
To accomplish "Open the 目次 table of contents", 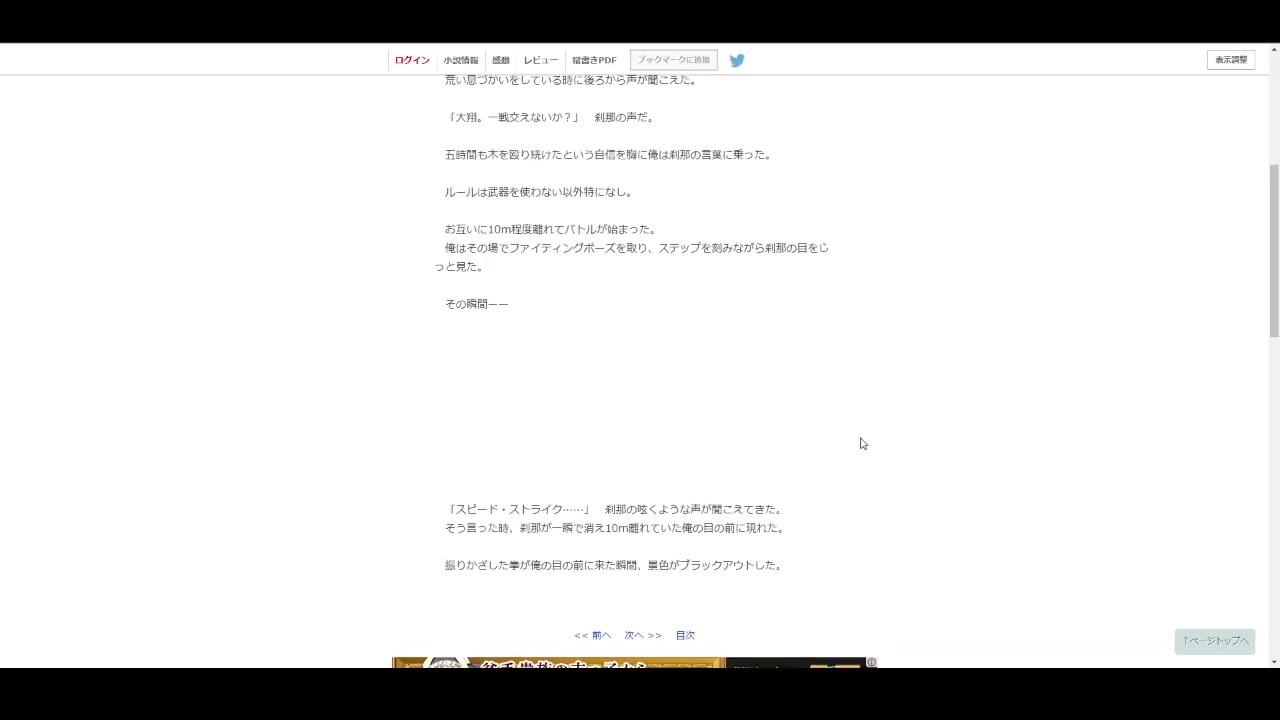I will coord(684,634).
